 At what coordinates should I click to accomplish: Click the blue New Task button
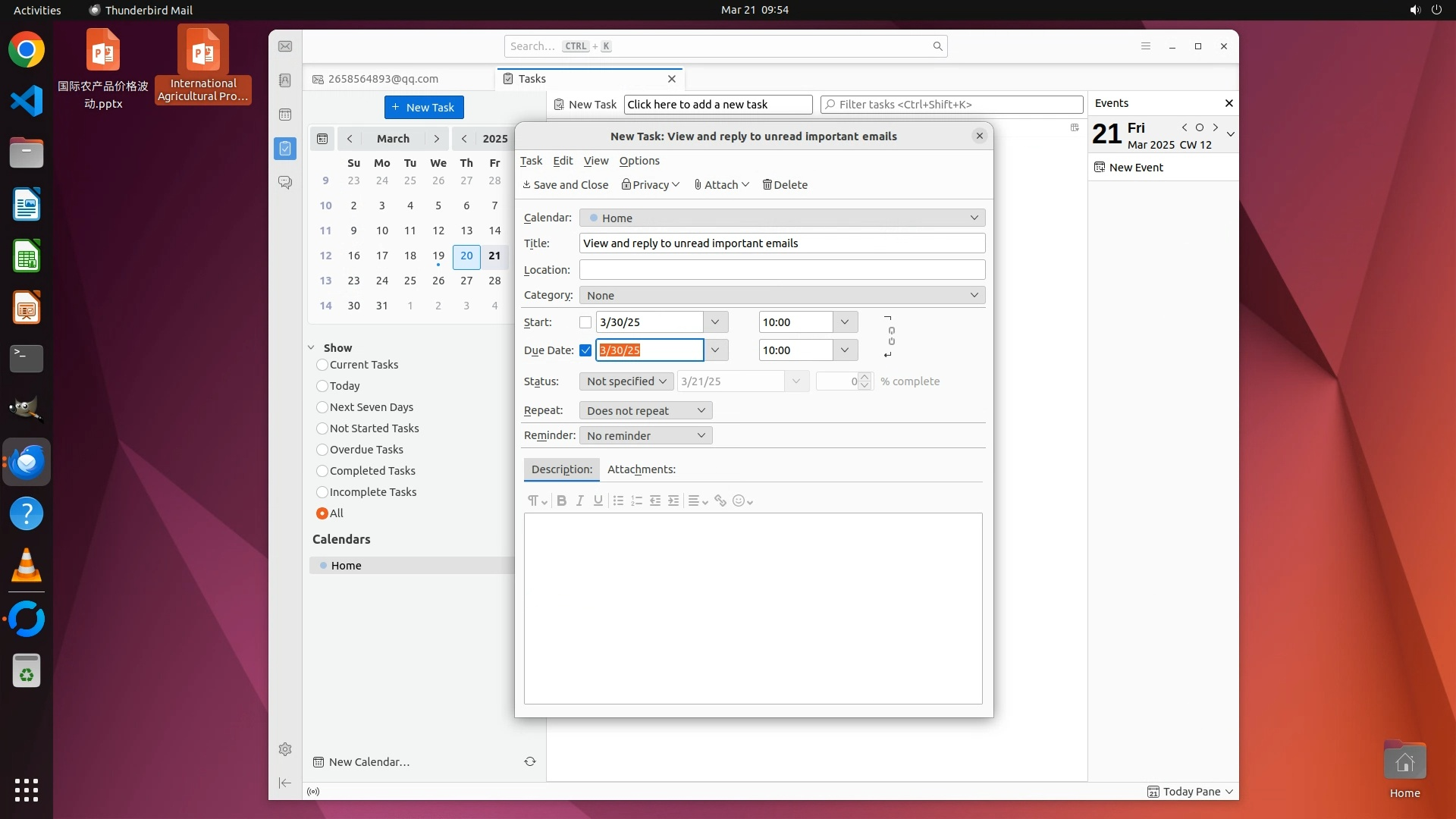click(x=424, y=108)
